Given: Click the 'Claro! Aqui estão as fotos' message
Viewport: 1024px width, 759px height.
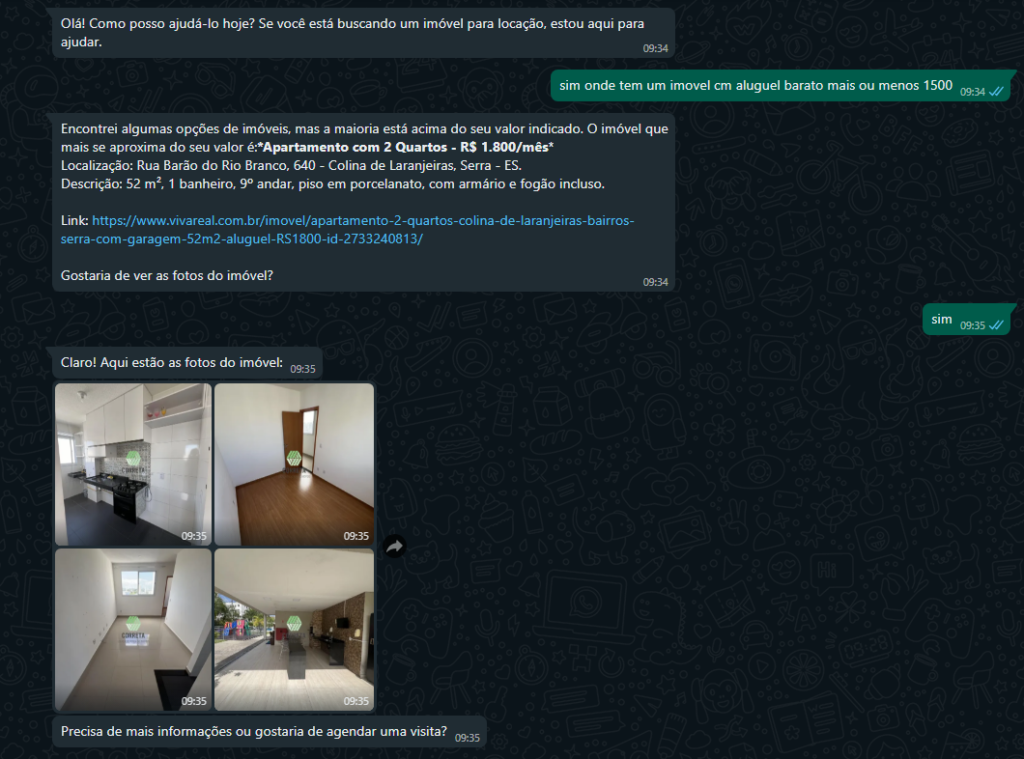Looking at the screenshot, I should pyautogui.click(x=187, y=363).
